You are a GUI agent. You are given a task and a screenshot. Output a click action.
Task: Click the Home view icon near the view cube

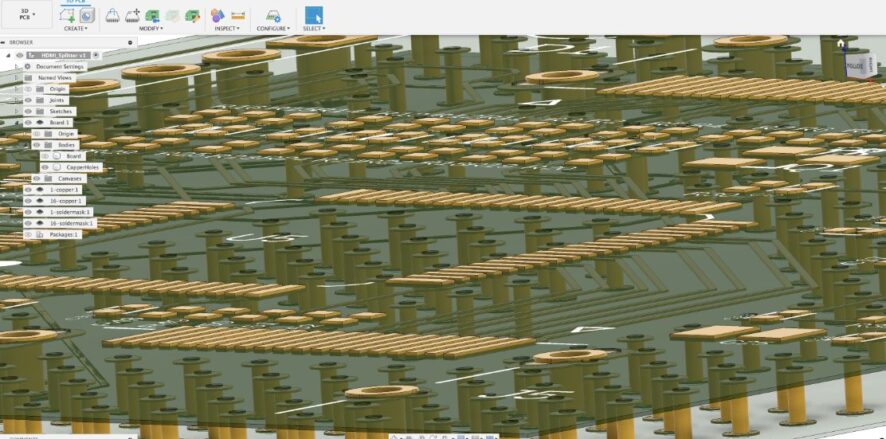[x=841, y=44]
